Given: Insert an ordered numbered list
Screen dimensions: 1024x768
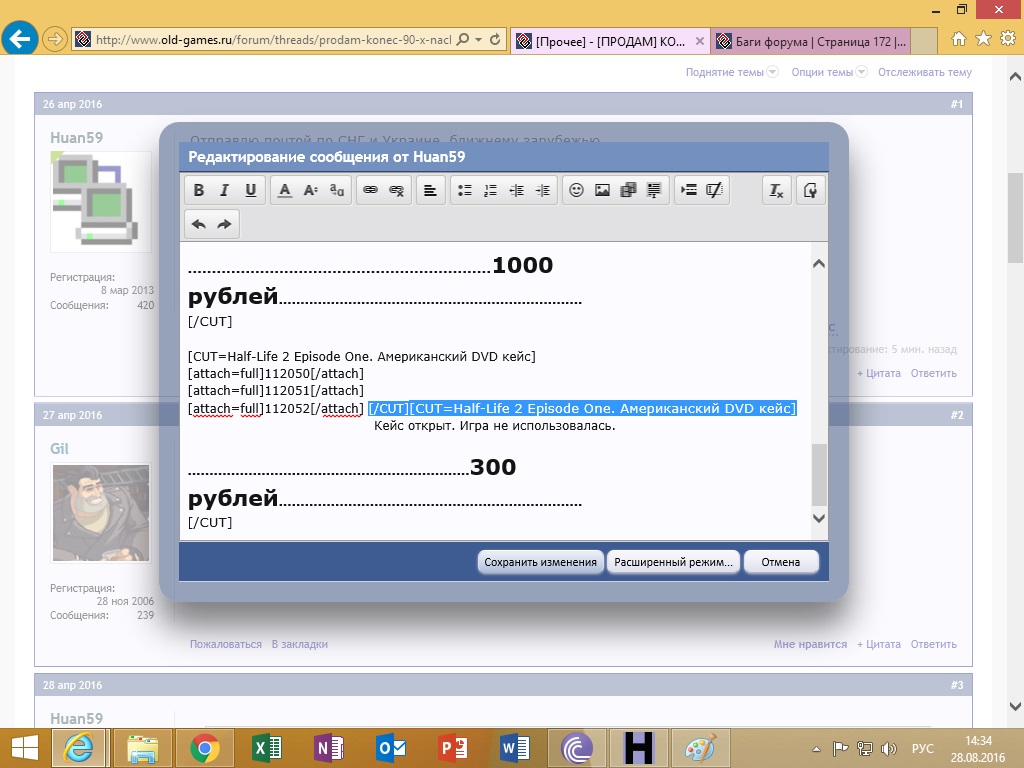Looking at the screenshot, I should 490,190.
